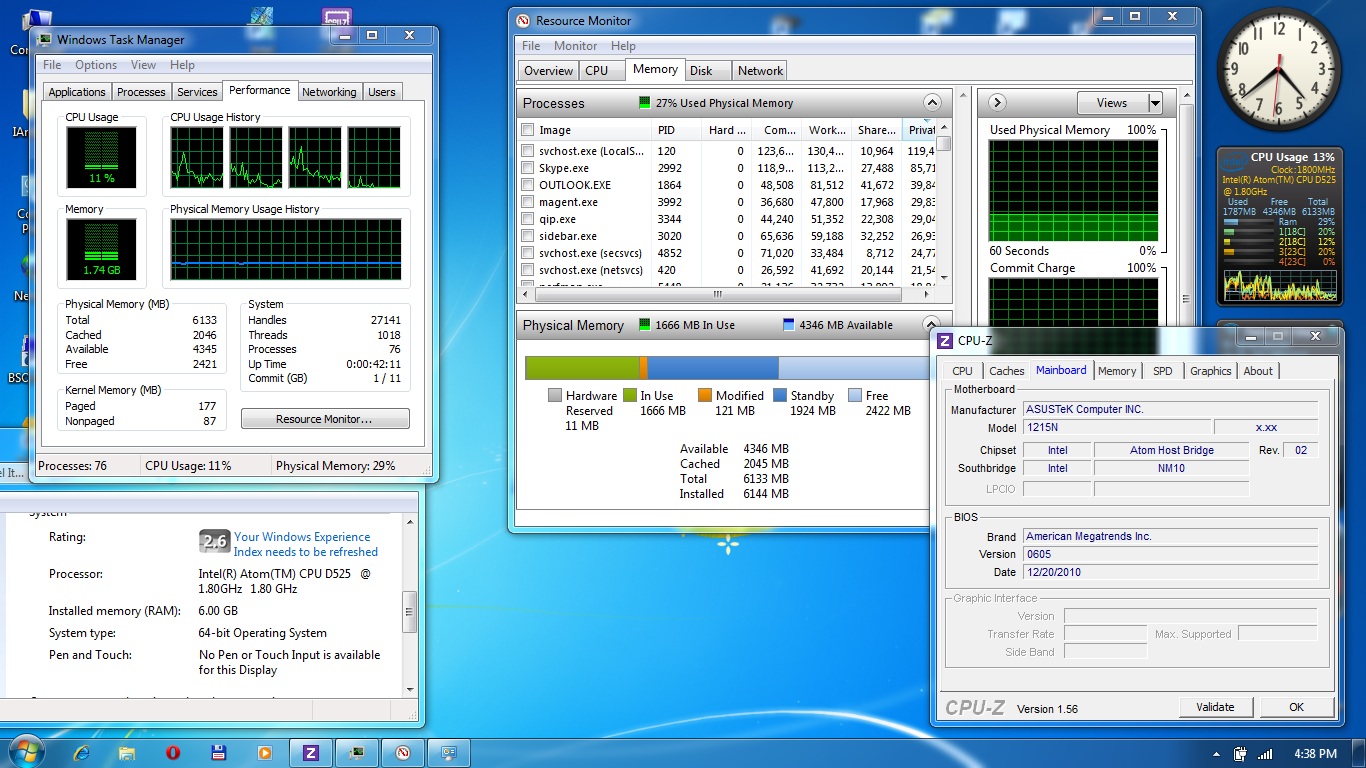Click the Windows Experience Index 2.6 badge

pos(214,541)
